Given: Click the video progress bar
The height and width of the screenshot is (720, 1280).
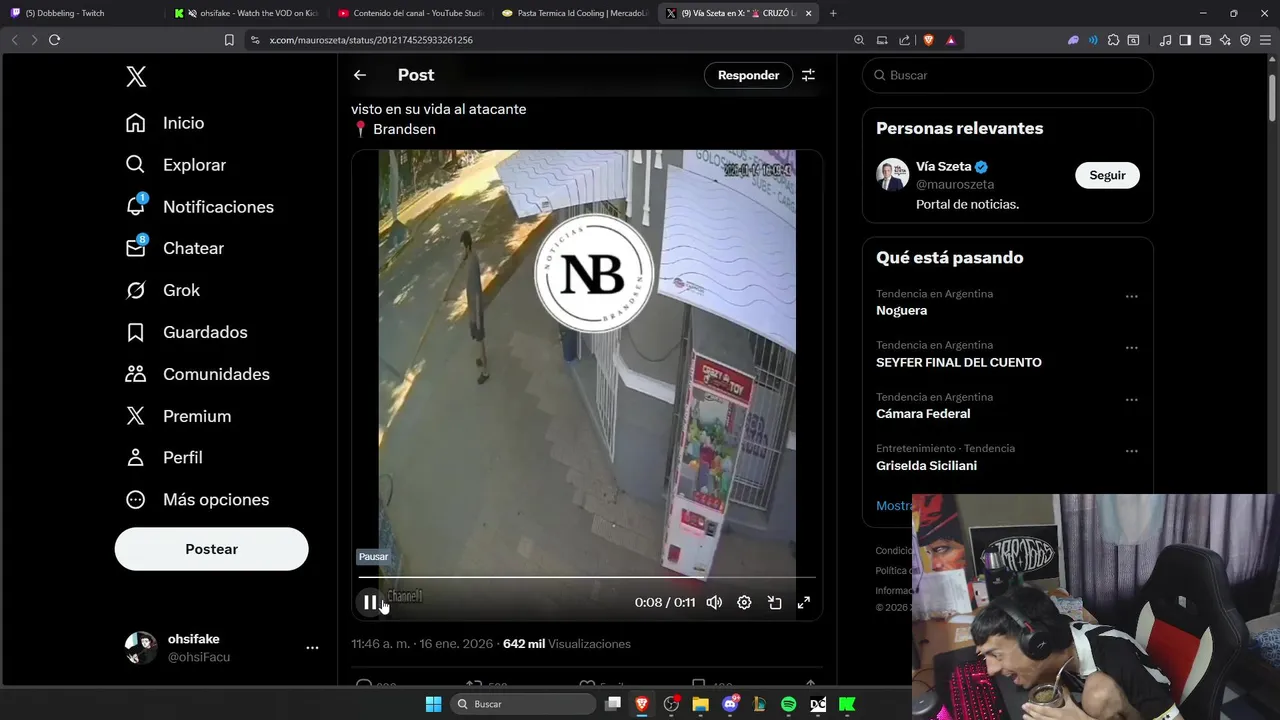Looking at the screenshot, I should click(587, 577).
